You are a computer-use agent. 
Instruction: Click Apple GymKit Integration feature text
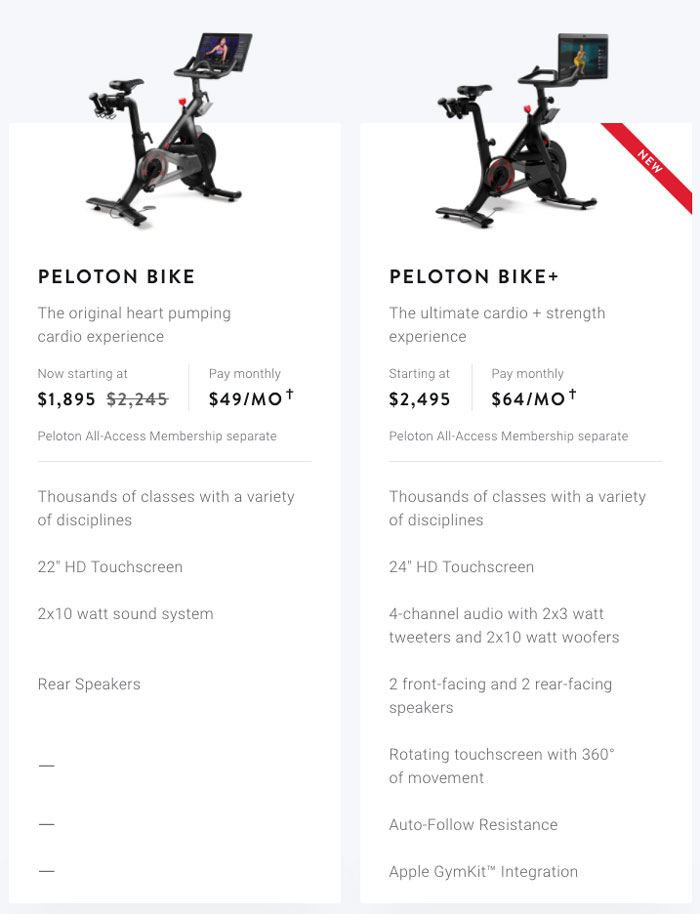[484, 871]
